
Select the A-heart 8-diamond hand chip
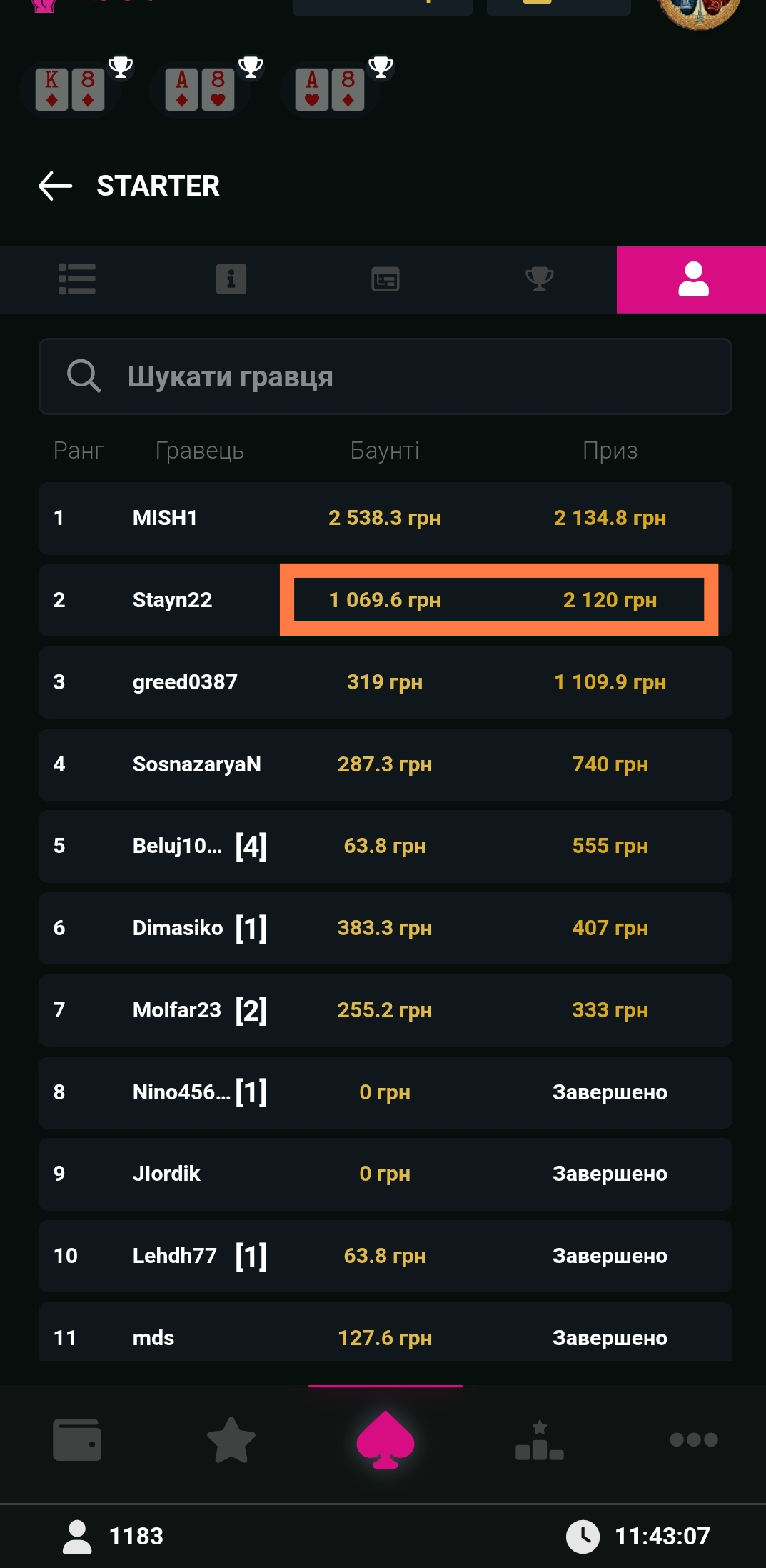point(330,89)
